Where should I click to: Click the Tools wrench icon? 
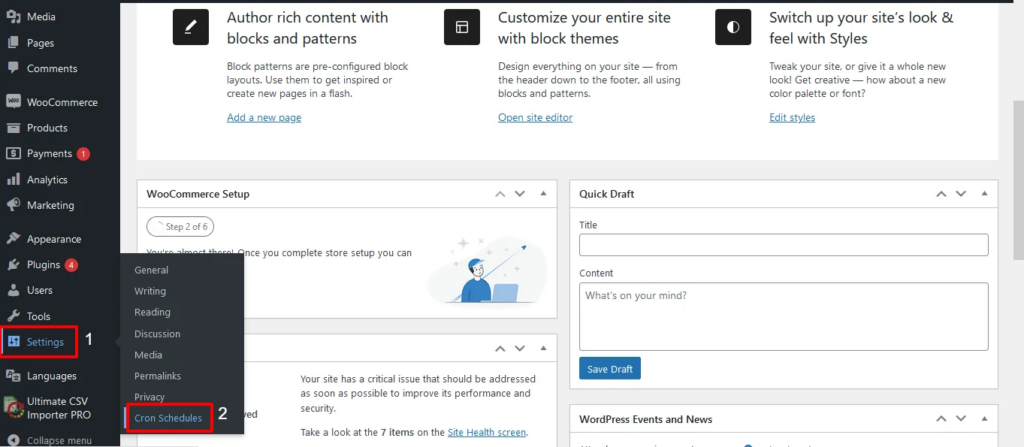tap(13, 316)
